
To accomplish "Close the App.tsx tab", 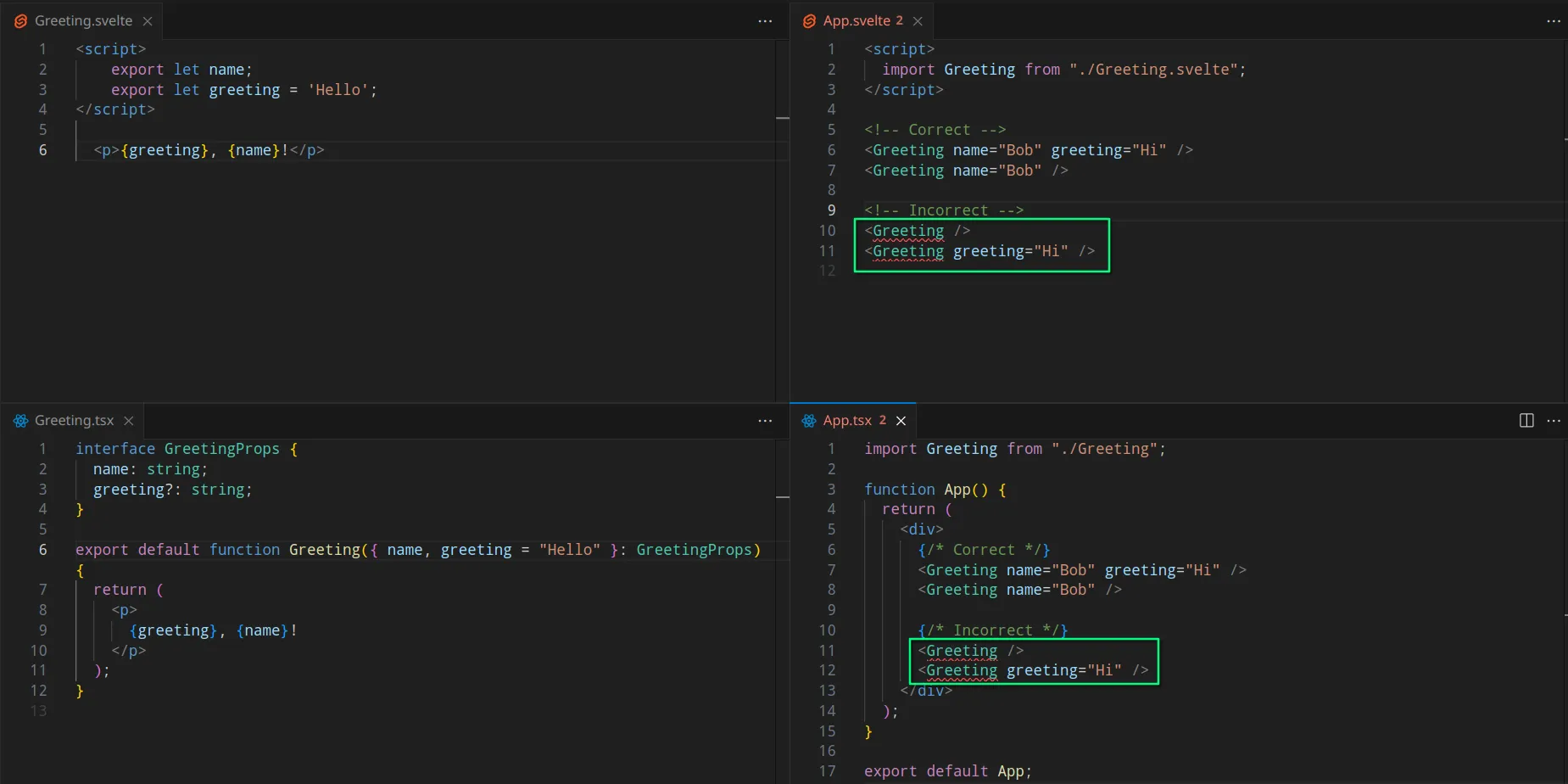I will [901, 421].
